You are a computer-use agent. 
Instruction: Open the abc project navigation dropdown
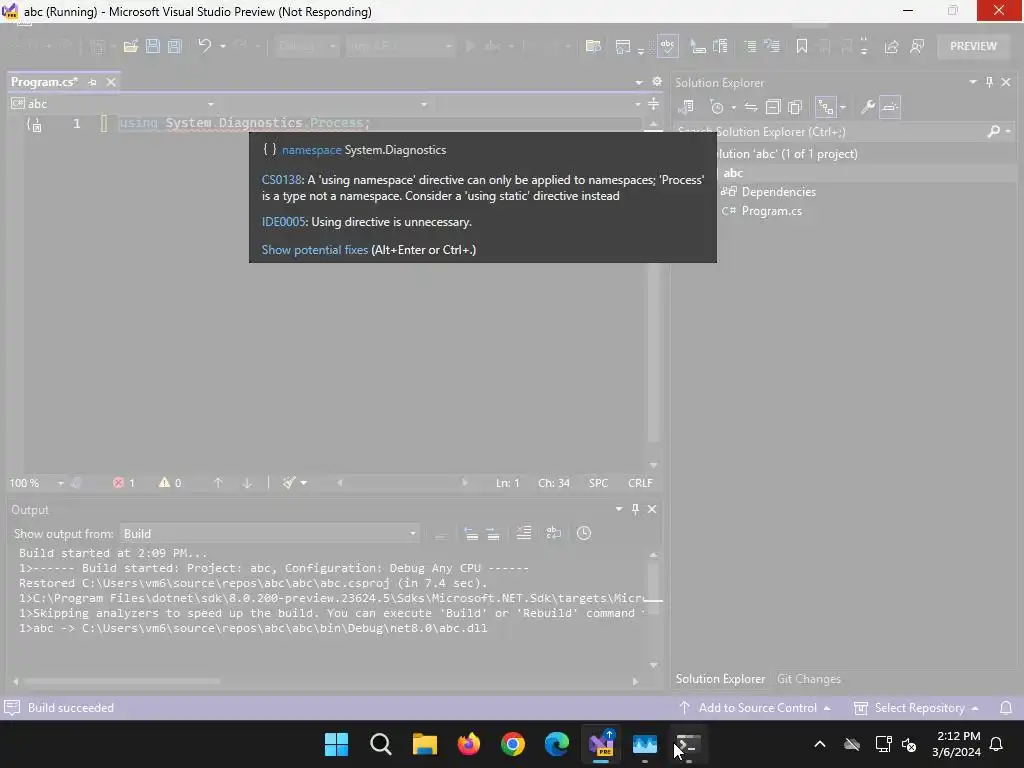112,104
